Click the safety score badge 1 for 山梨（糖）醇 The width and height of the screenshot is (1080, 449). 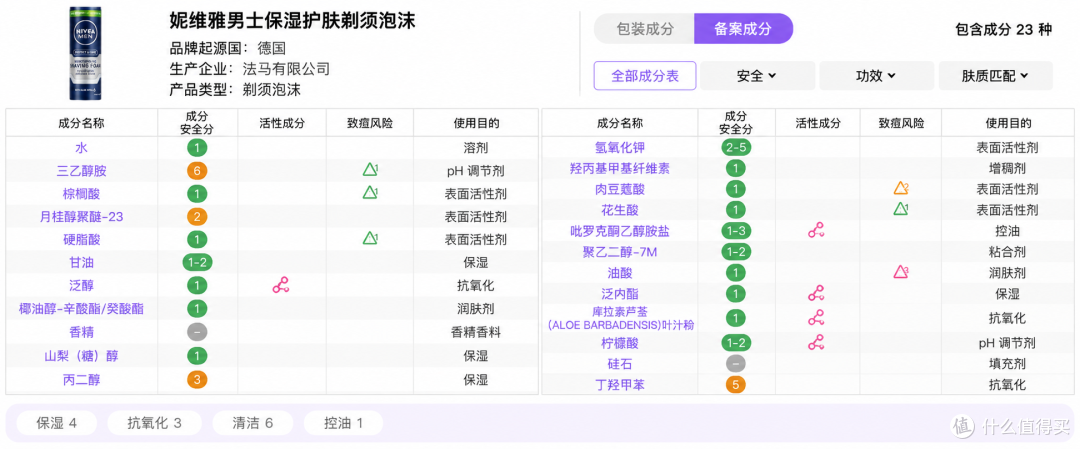tap(196, 356)
